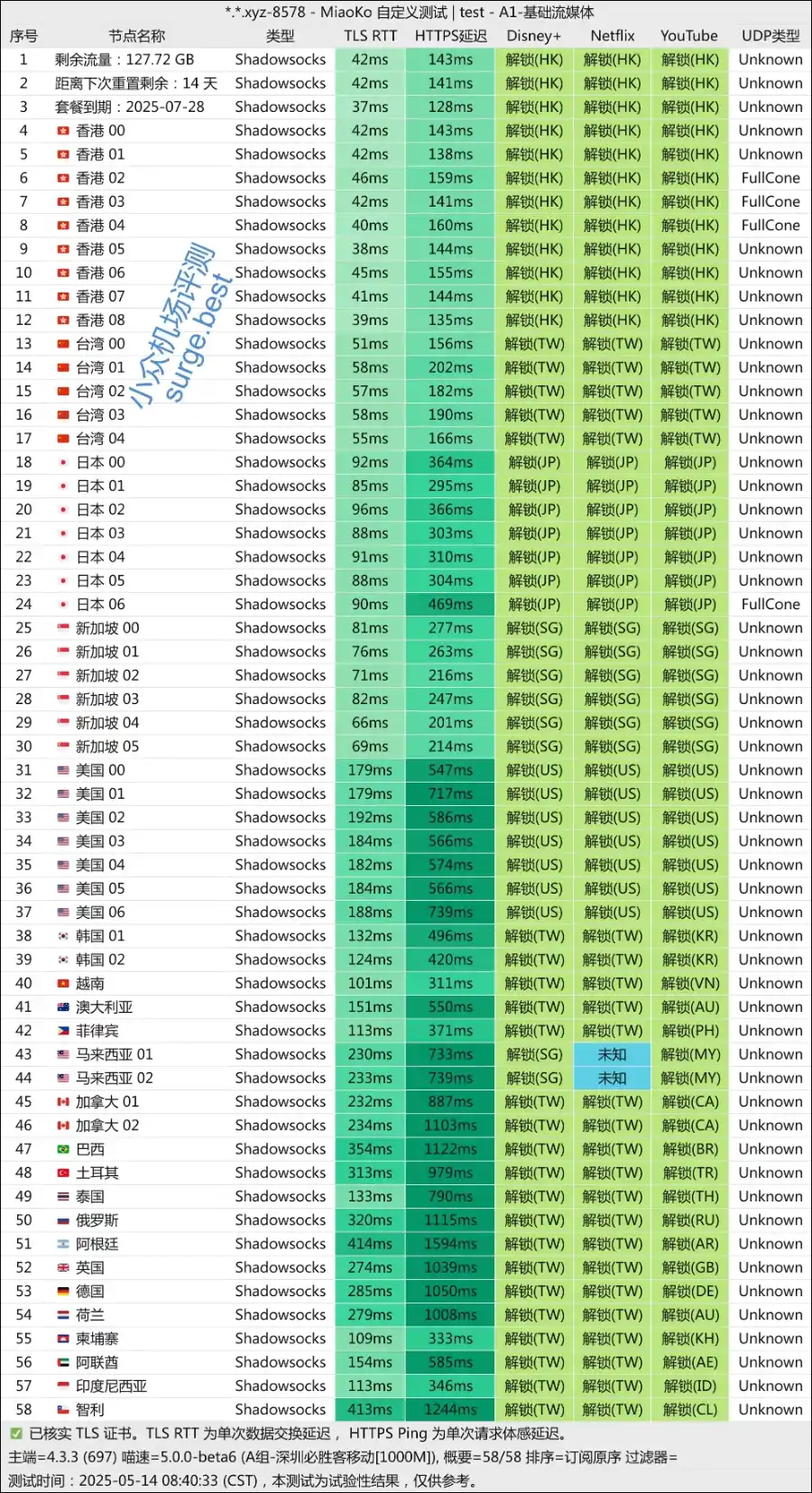Click the Japan flag beside 日本 00
The image size is (812, 1493).
pos(63,462)
